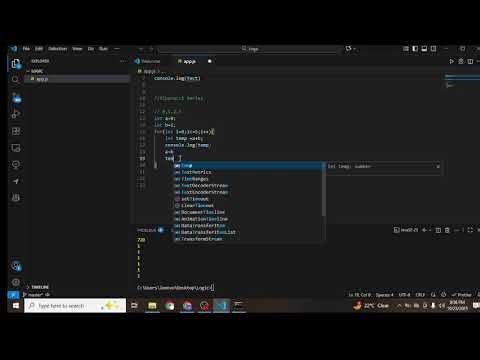Open the Accounts icon in activity bar
Image resolution: width=480 pixels, height=360 pixels.
pyautogui.click(x=16, y=266)
